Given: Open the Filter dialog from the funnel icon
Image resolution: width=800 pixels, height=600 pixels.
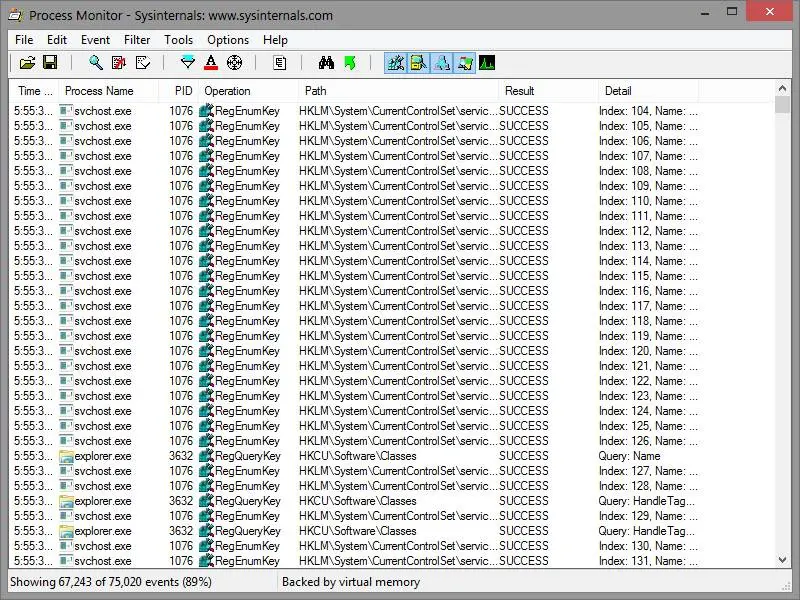Looking at the screenshot, I should click(x=187, y=63).
